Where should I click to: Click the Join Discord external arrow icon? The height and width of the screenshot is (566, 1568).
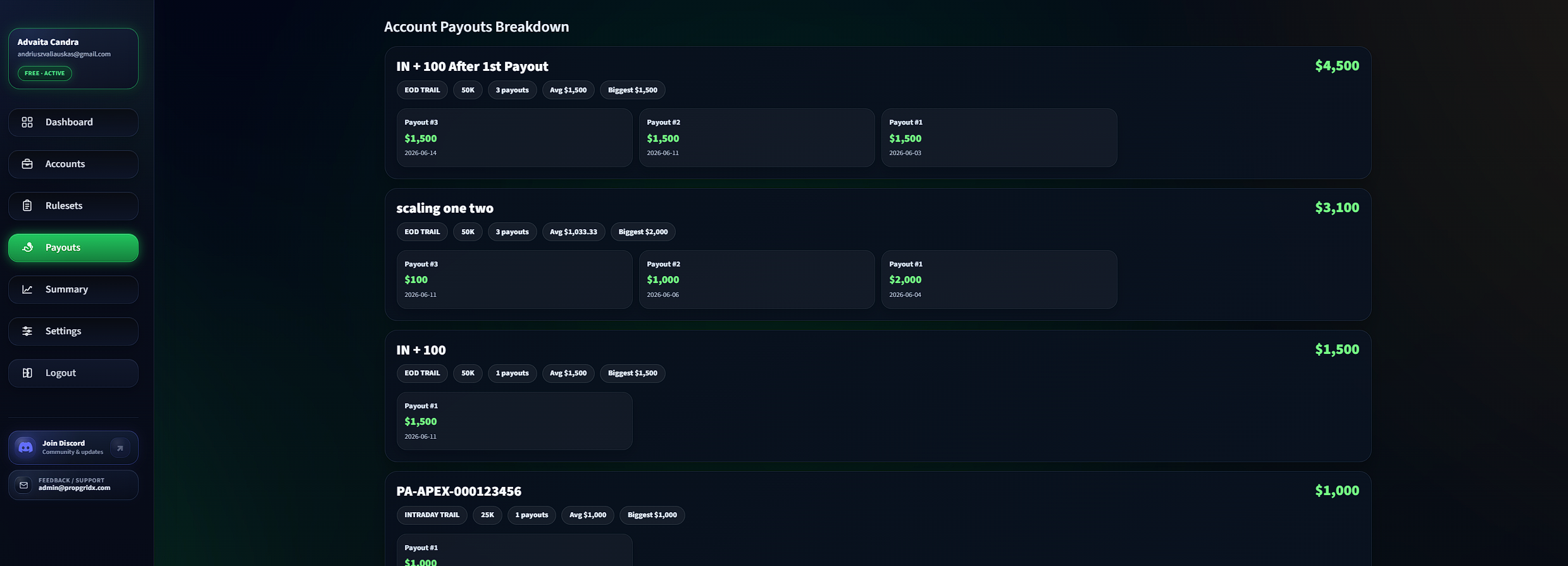pyautogui.click(x=120, y=448)
